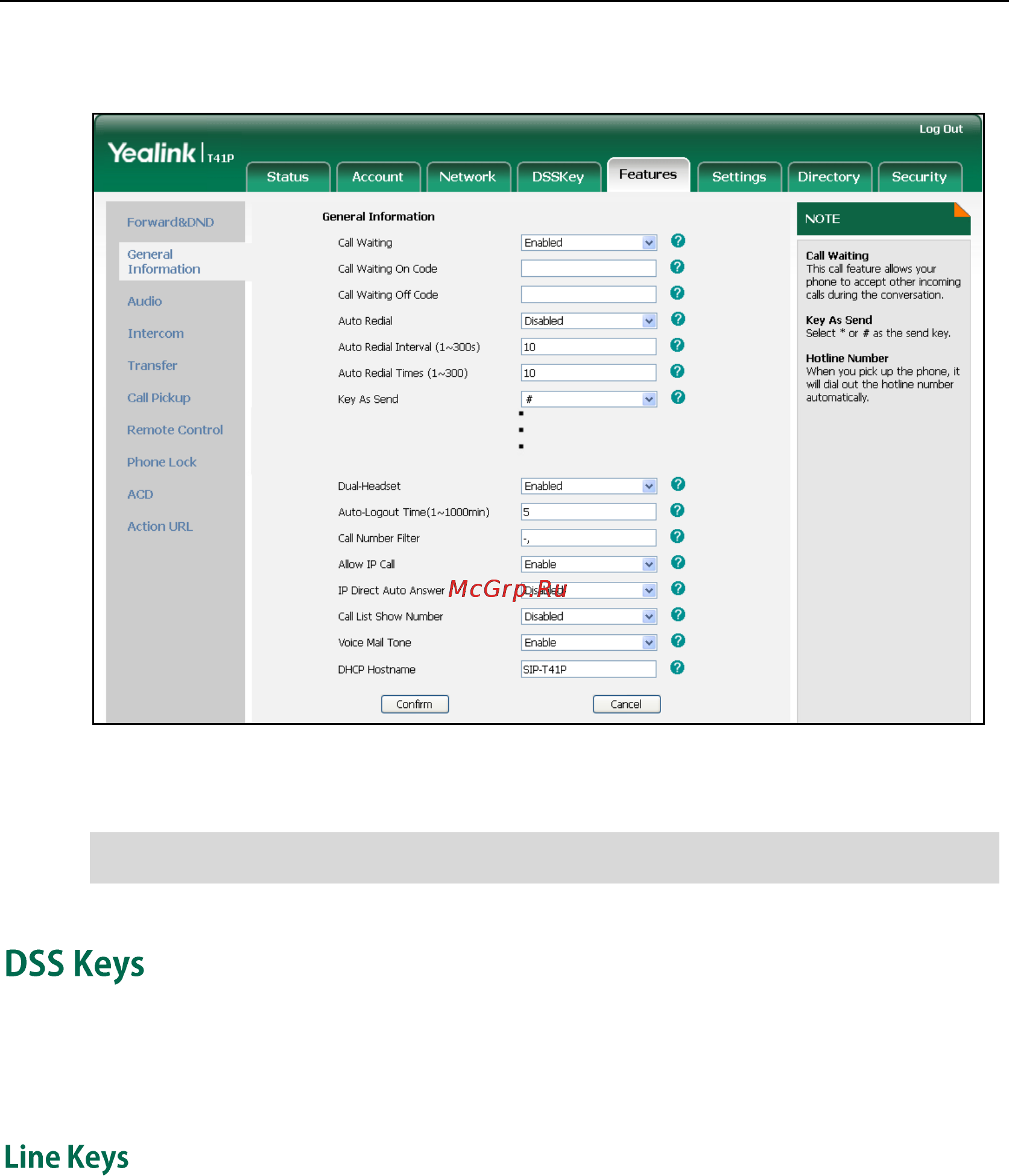Open Audio in the sidebar
Viewport: 1009px width, 1176px height.
(145, 301)
